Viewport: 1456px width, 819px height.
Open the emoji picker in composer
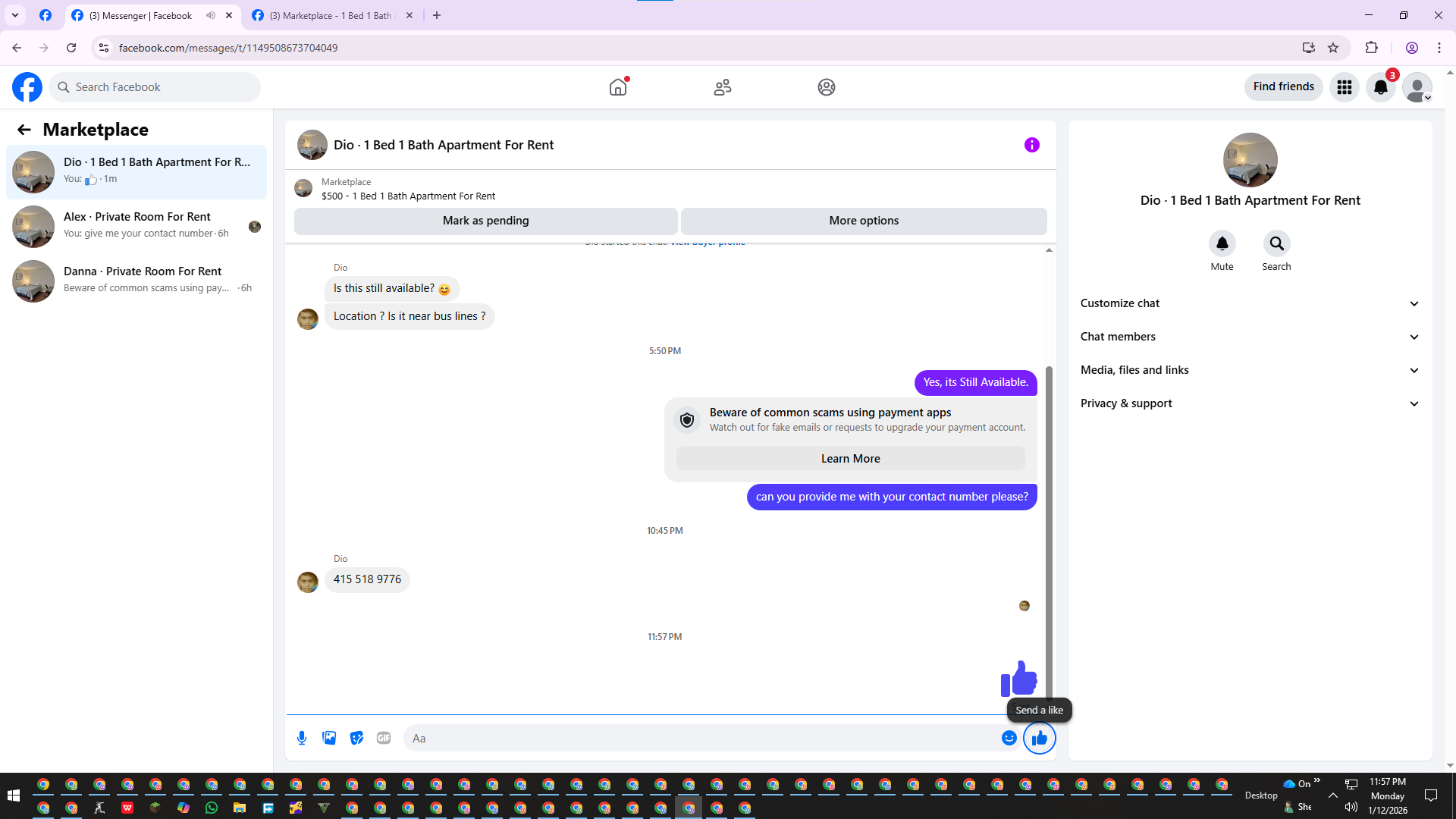point(1009,738)
